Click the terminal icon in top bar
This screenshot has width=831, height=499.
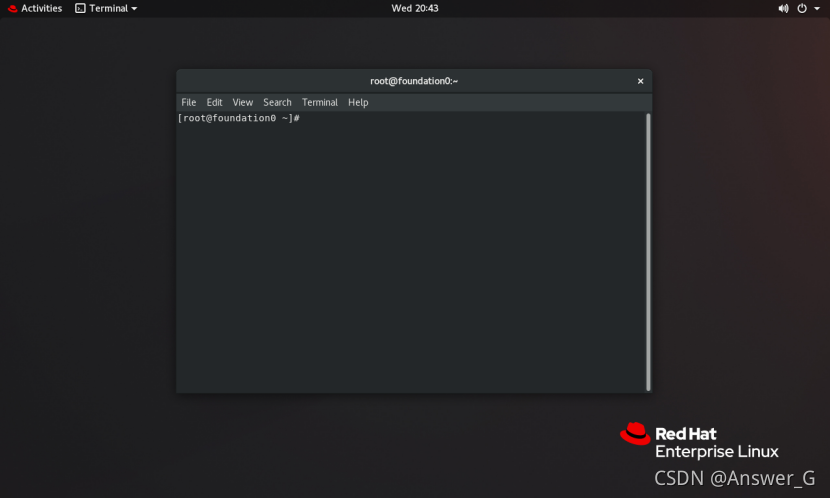[80, 8]
